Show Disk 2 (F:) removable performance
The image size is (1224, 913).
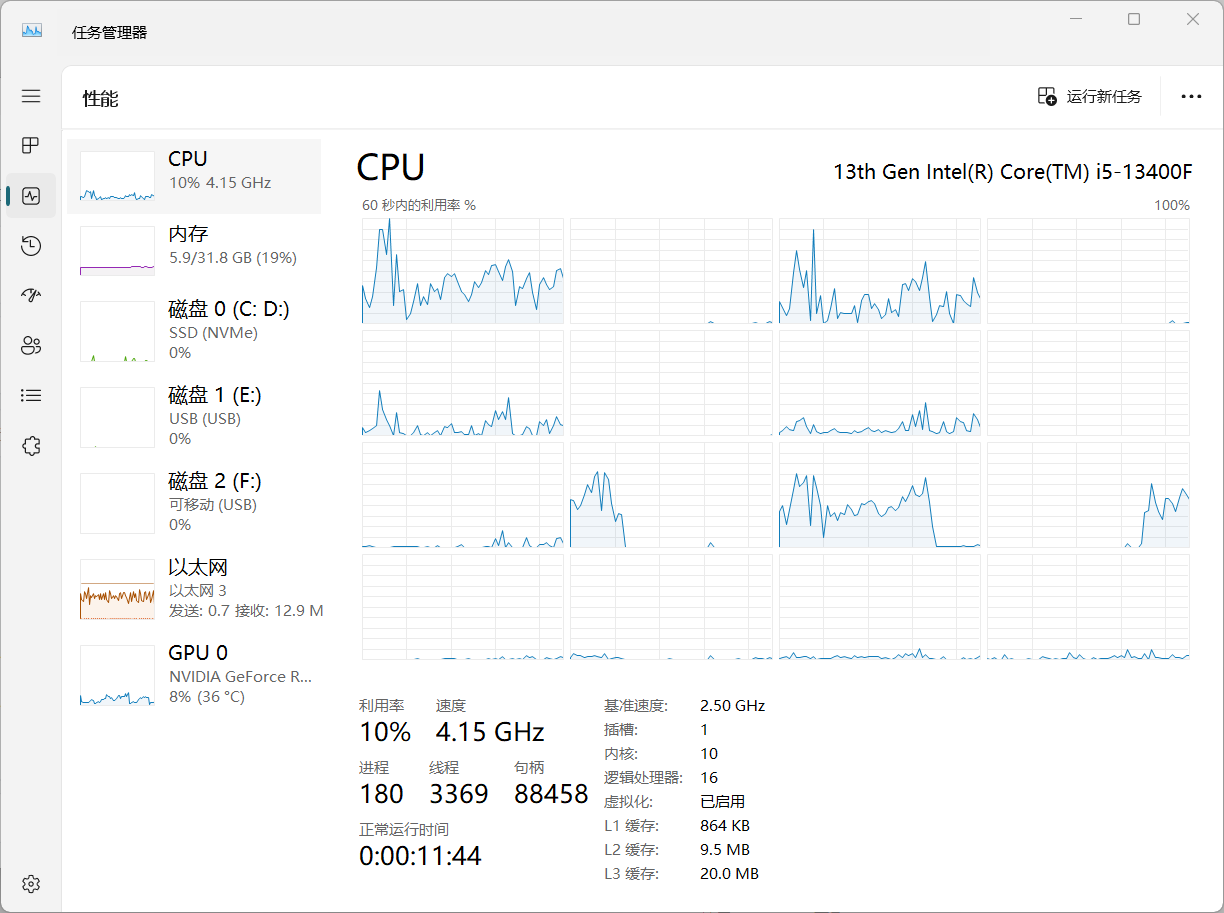click(195, 502)
